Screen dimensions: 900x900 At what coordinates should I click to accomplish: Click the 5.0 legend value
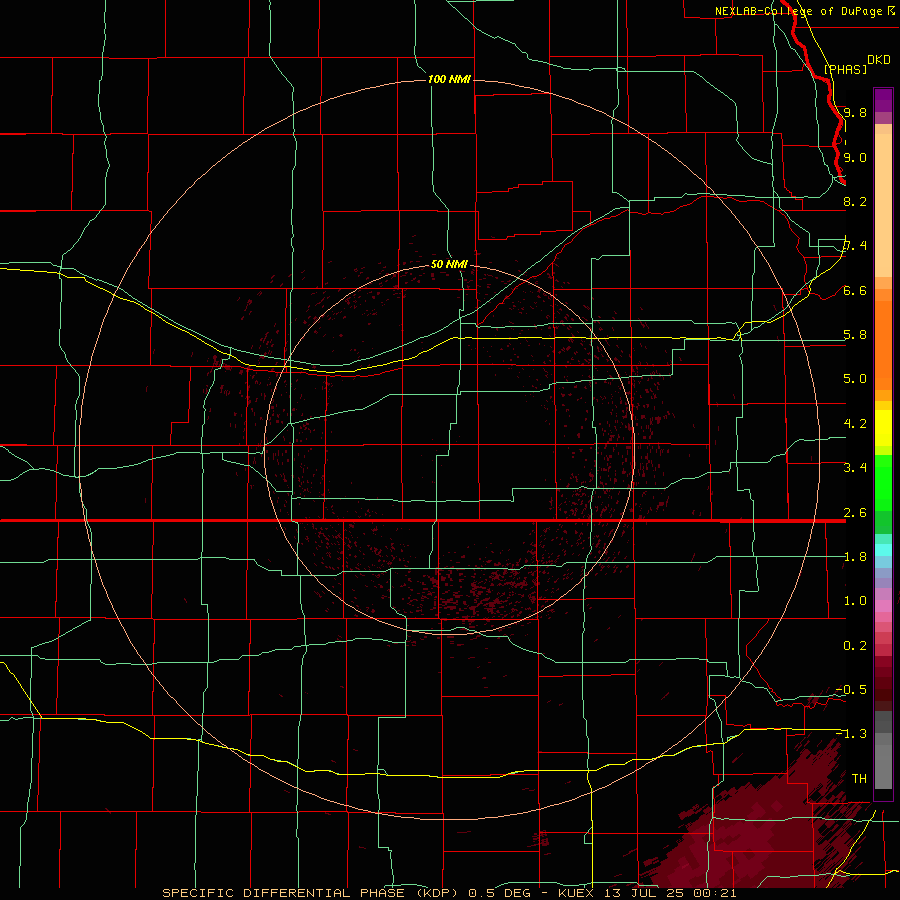pos(855,379)
